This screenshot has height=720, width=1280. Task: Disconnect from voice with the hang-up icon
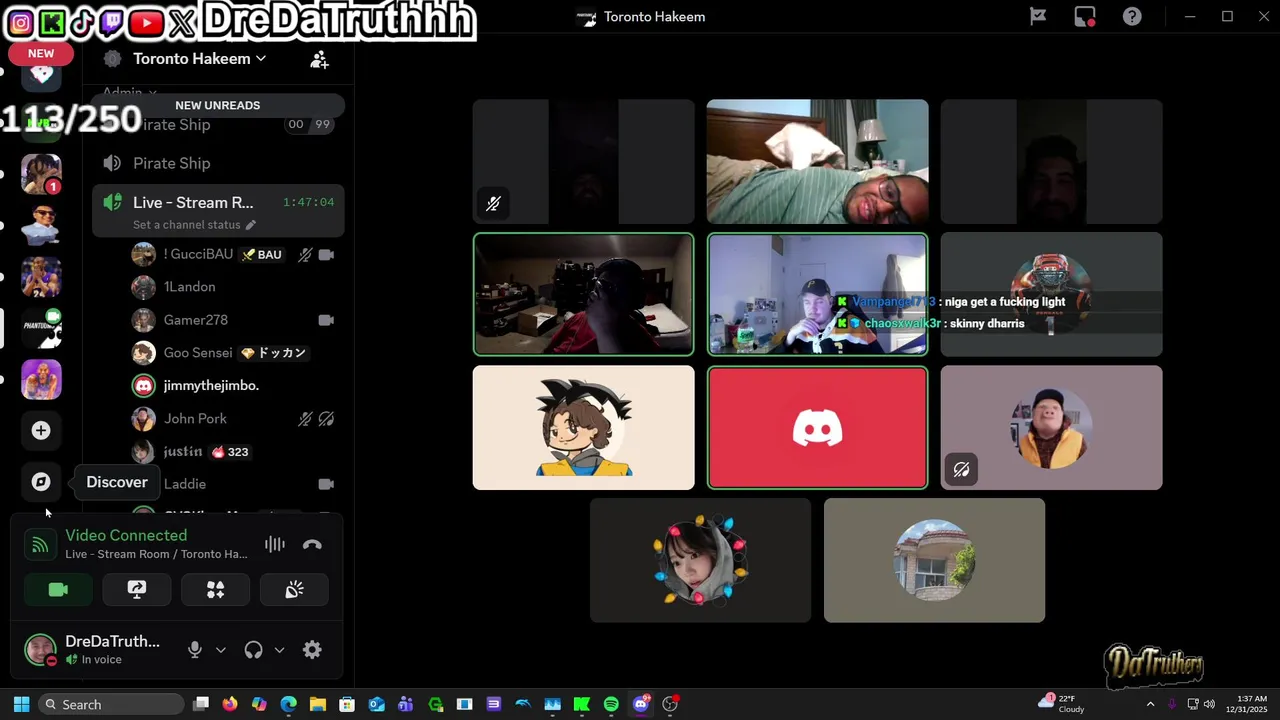[312, 545]
